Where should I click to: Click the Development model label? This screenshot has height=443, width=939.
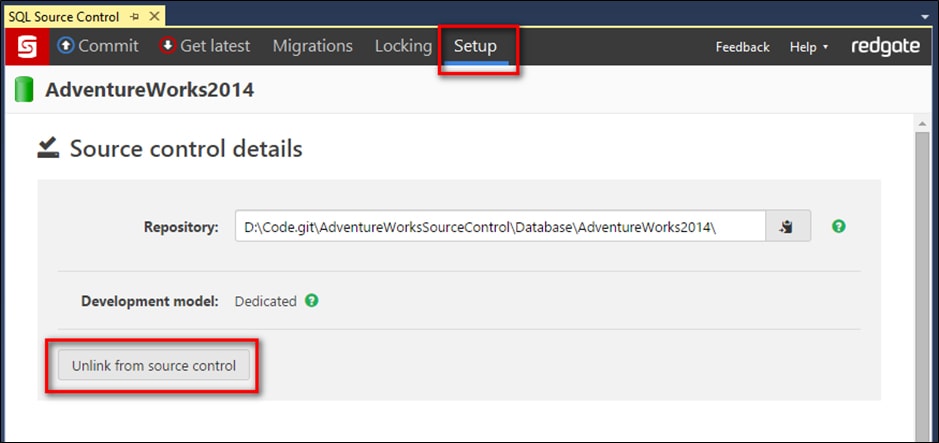click(150, 301)
